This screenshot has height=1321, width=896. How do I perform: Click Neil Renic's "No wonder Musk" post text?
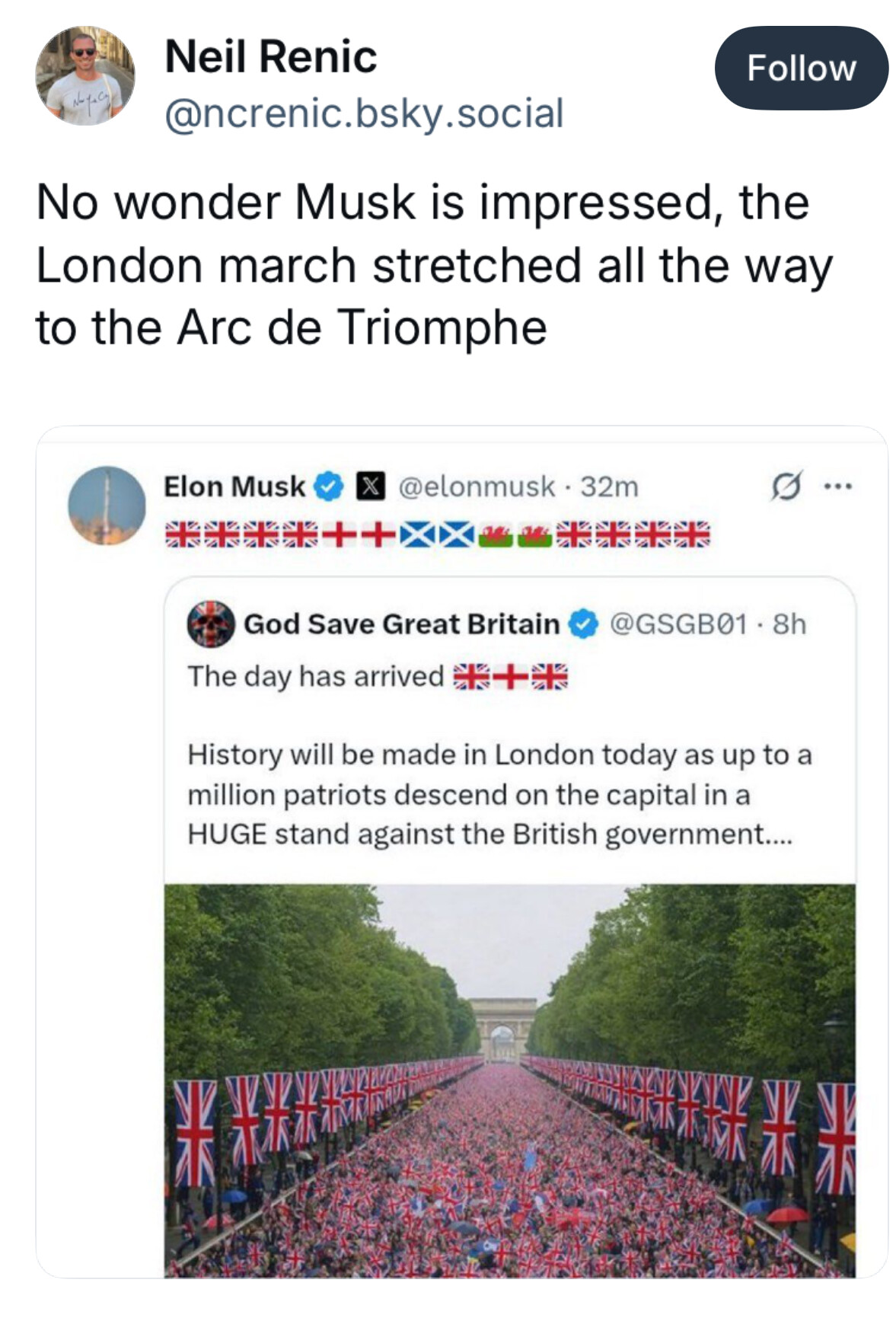click(x=434, y=265)
